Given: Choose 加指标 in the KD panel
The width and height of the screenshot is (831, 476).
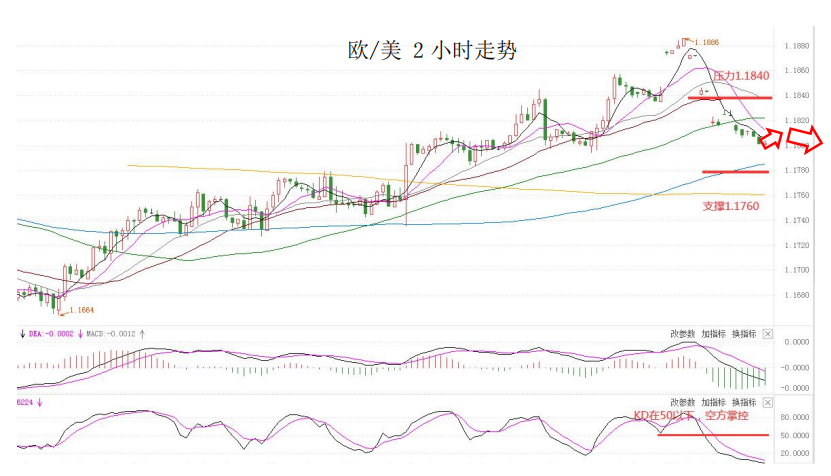Looking at the screenshot, I should click(713, 402).
